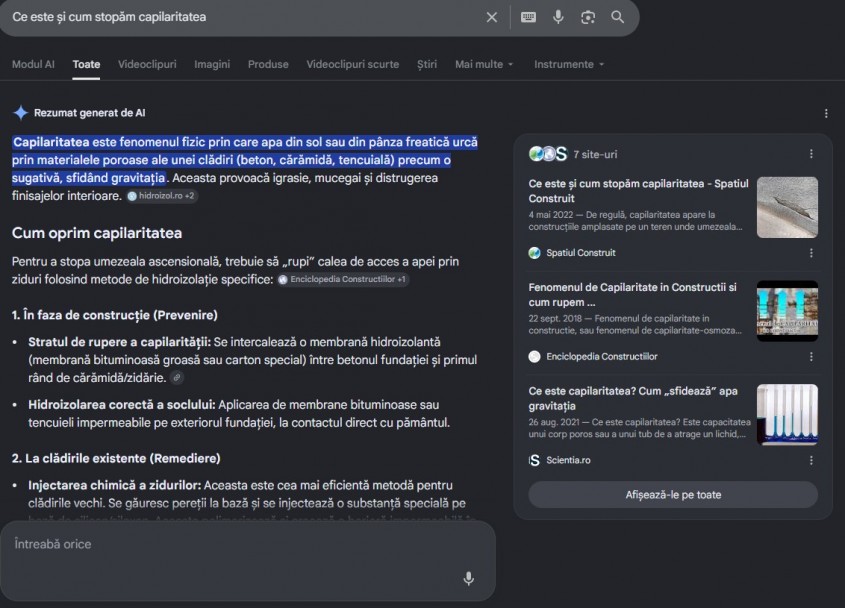Image resolution: width=845 pixels, height=608 pixels.
Task: Open the three-dot menu of the 7 site-uri panel
Action: (x=811, y=154)
